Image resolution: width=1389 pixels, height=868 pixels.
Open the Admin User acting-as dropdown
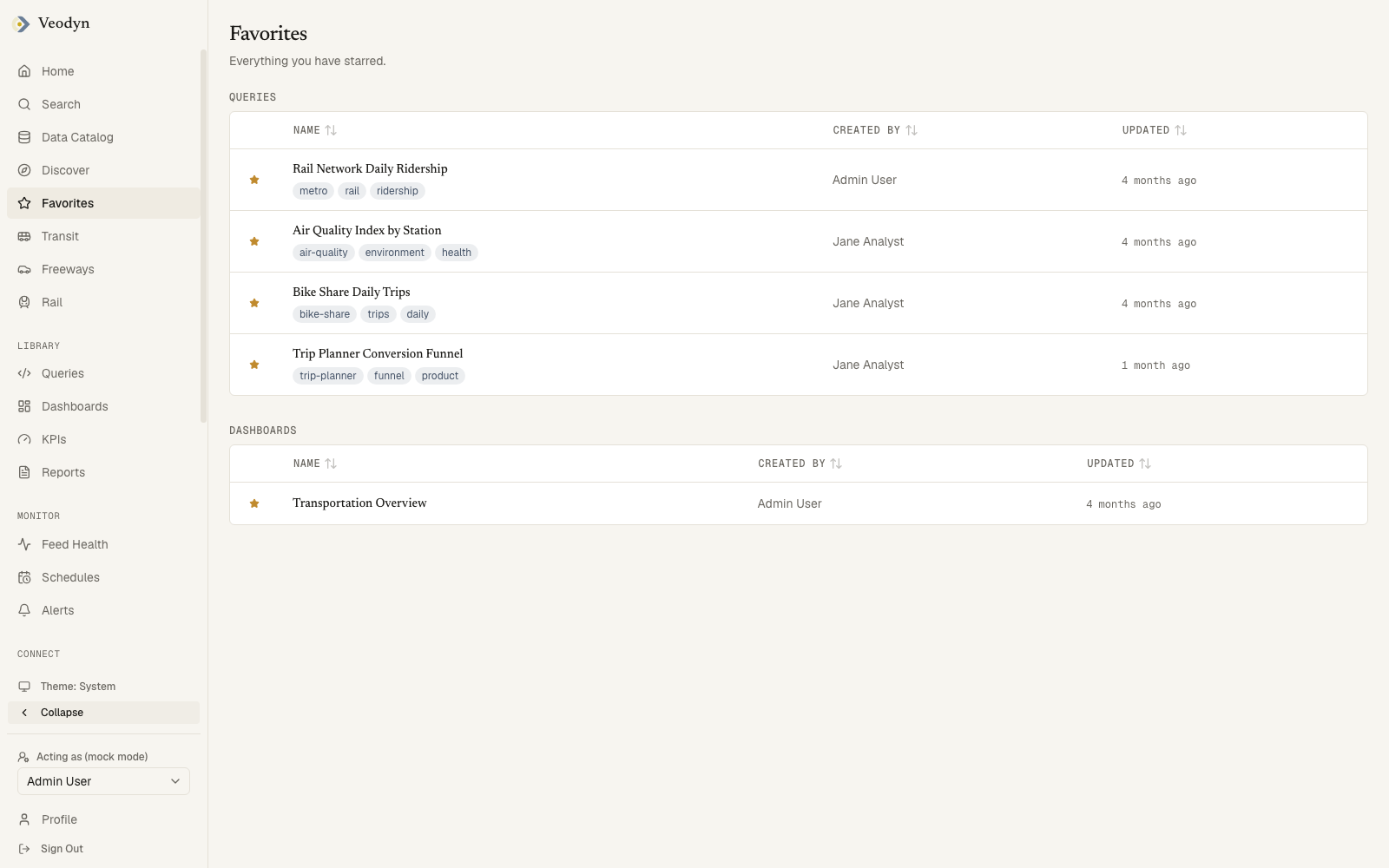coord(103,781)
